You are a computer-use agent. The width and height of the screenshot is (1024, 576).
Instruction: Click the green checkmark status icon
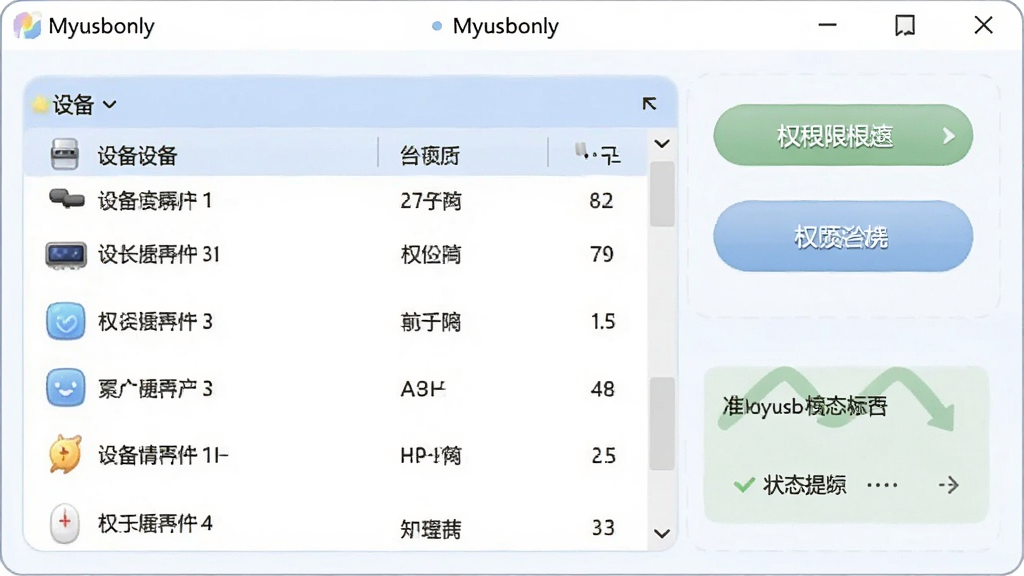744,485
